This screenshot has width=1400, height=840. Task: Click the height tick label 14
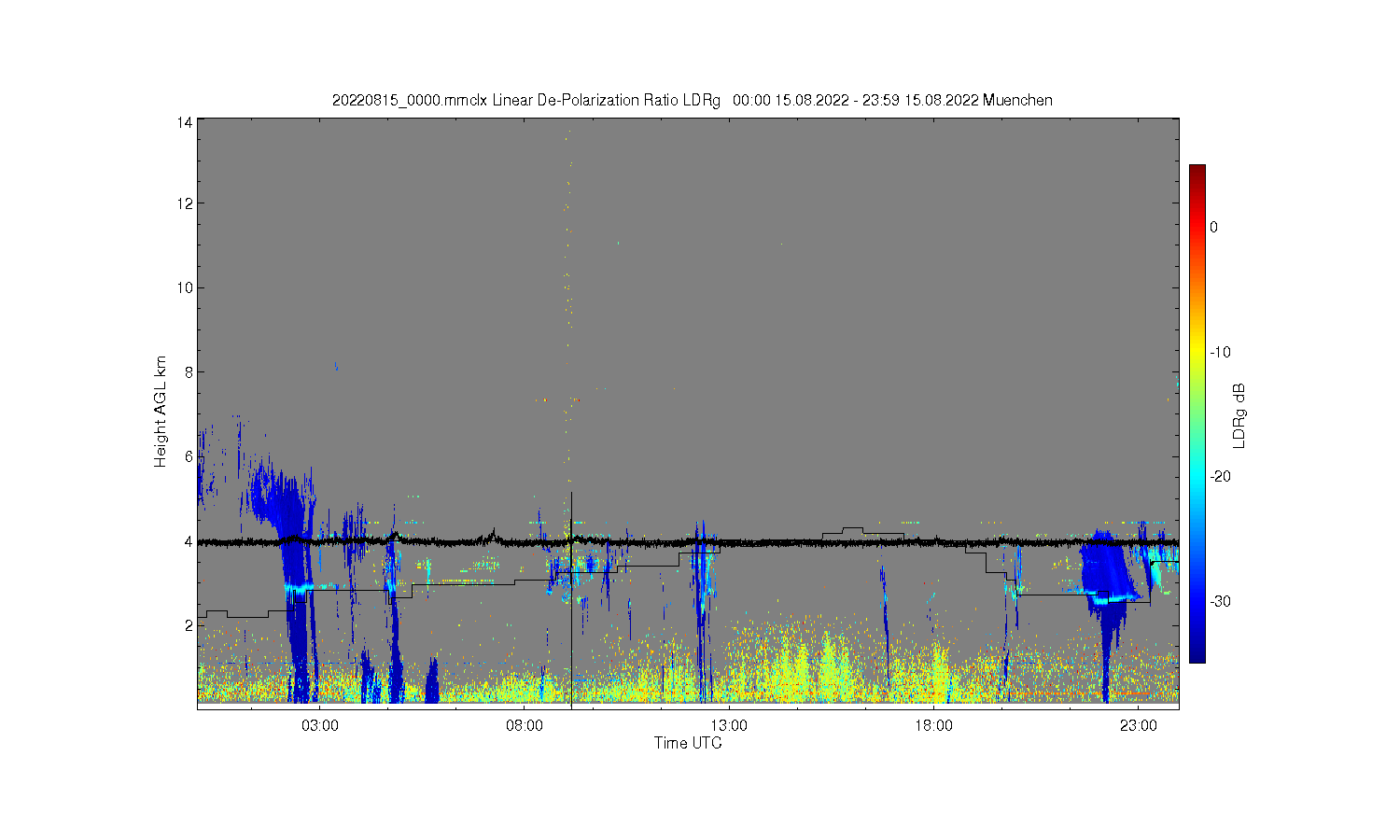185,122
